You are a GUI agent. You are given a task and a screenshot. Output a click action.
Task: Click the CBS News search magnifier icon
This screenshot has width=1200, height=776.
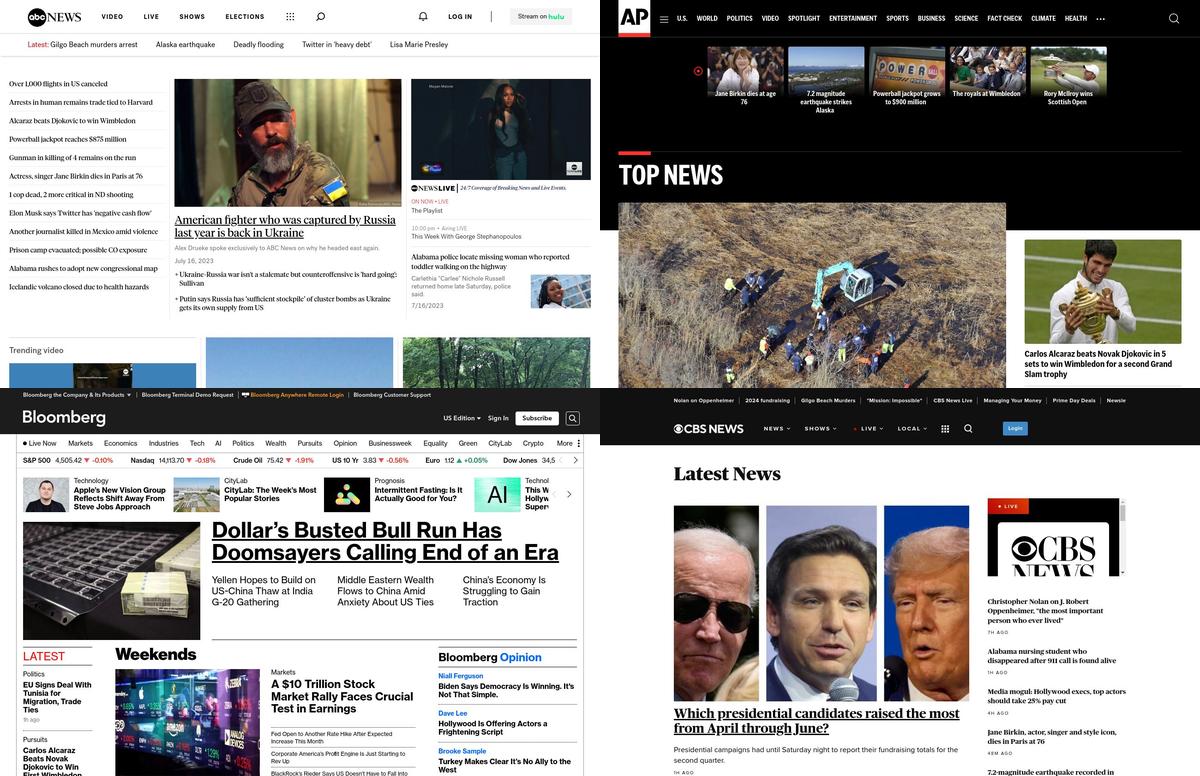[x=968, y=428]
